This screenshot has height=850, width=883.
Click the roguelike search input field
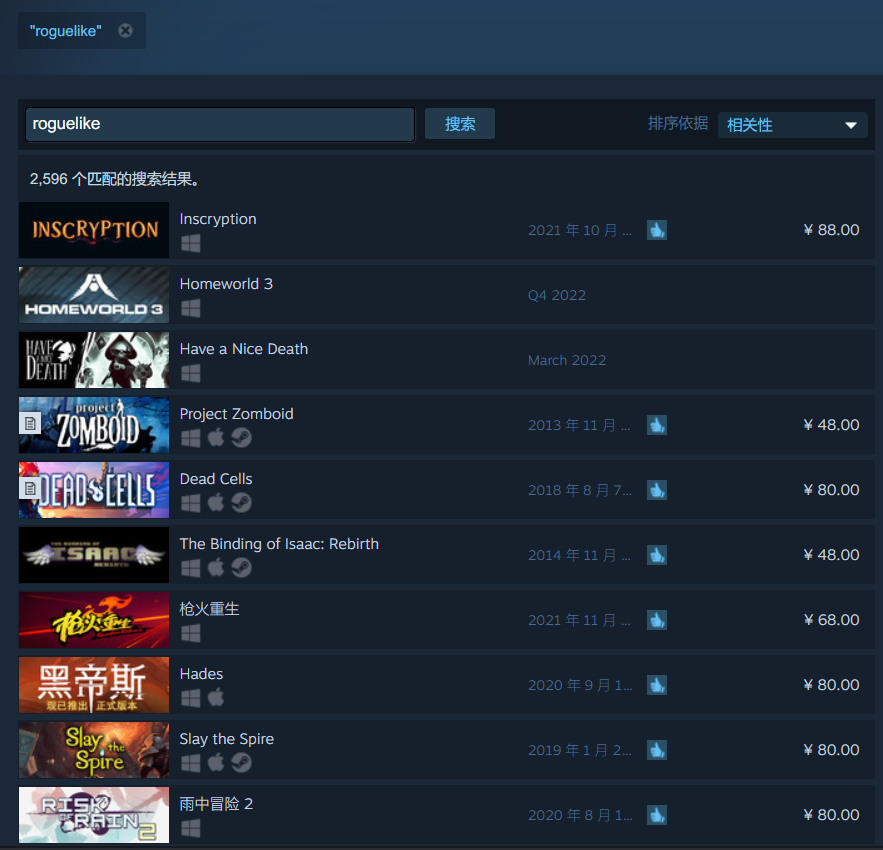coord(220,124)
